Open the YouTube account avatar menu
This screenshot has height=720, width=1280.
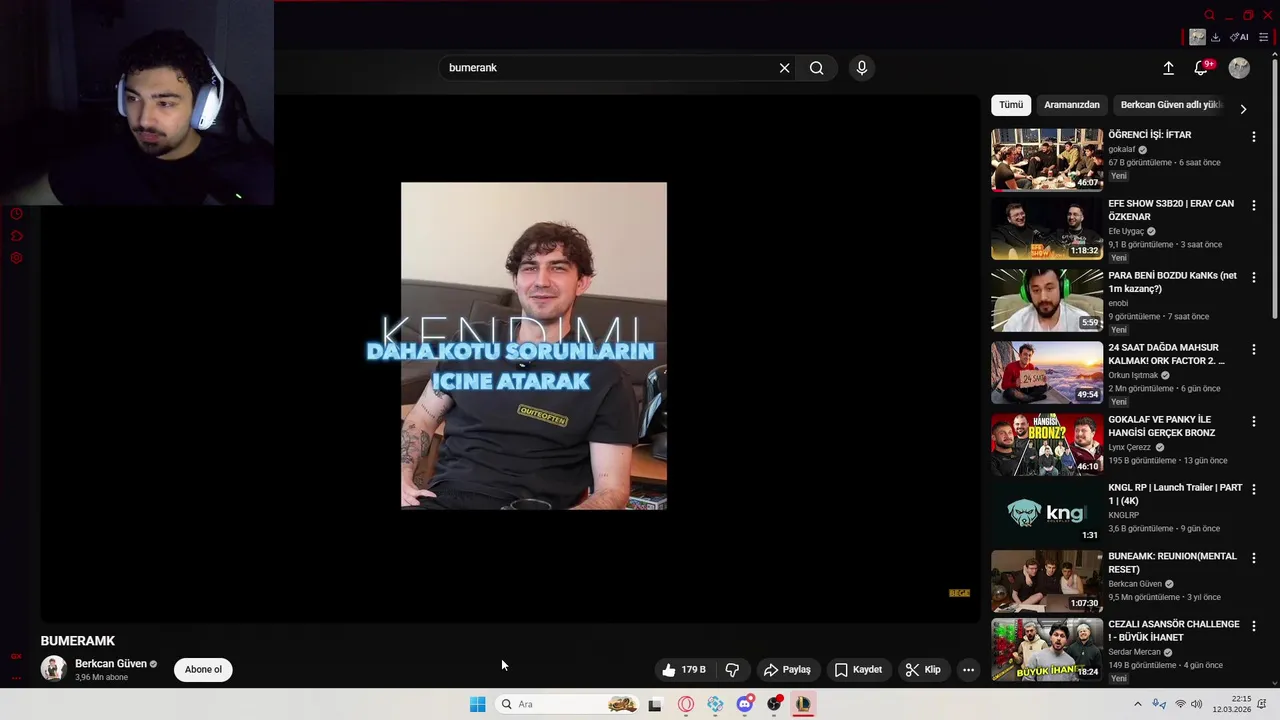pos(1239,68)
